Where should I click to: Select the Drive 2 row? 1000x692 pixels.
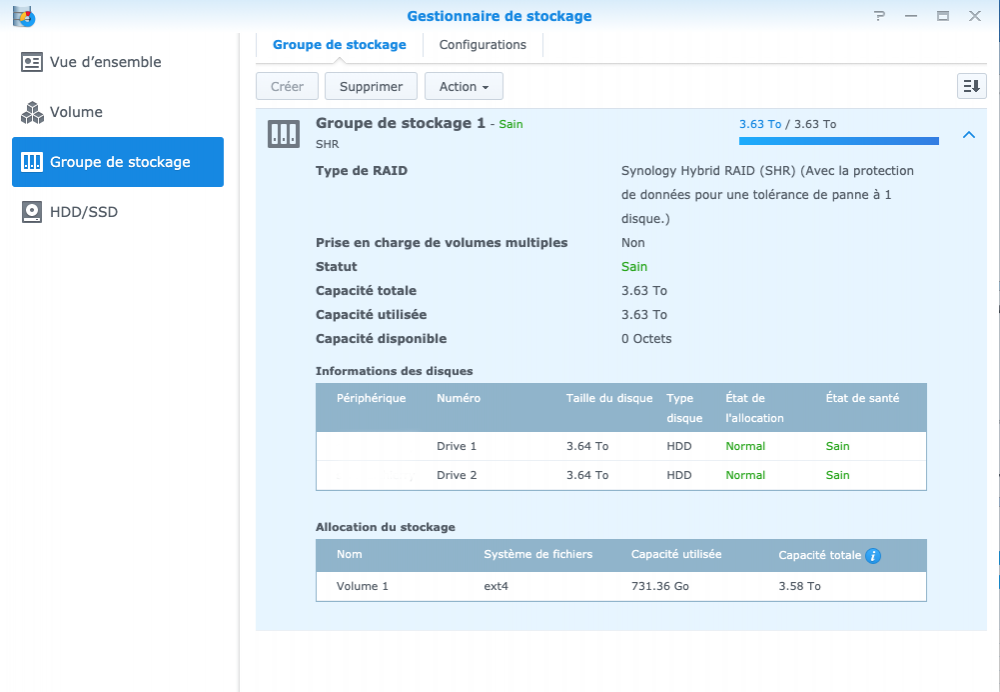coord(620,475)
